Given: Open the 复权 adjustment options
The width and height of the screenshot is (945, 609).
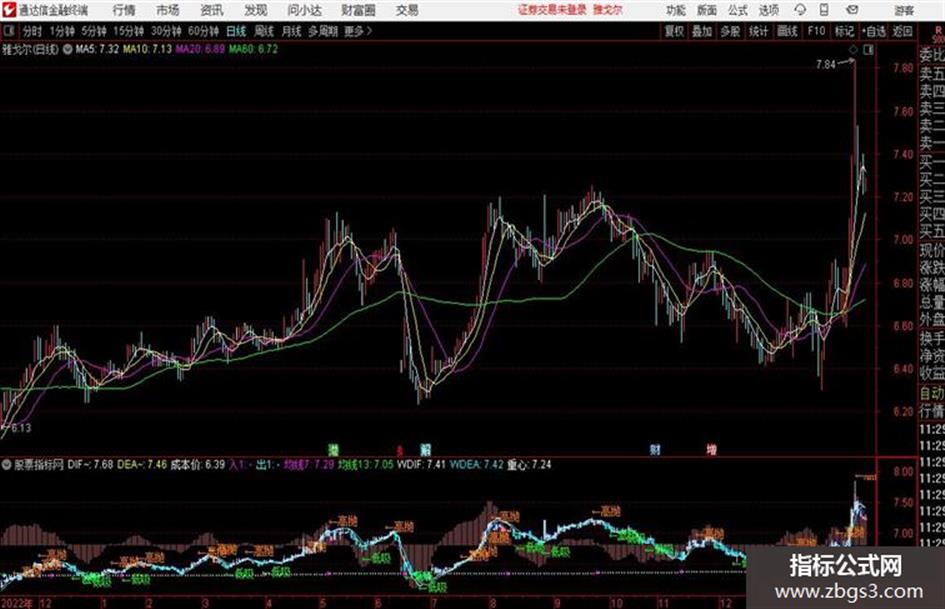Looking at the screenshot, I should tap(674, 31).
